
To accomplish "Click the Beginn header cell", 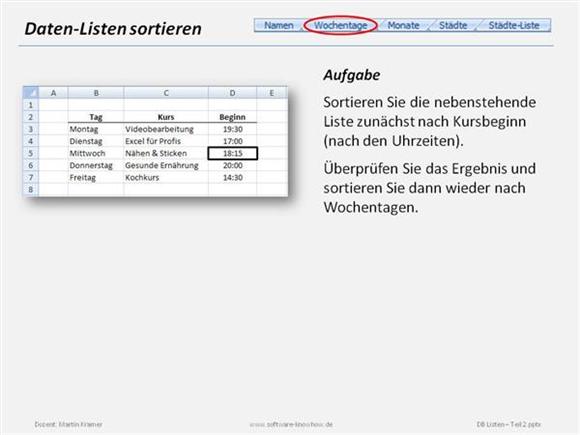I will pos(232,117).
